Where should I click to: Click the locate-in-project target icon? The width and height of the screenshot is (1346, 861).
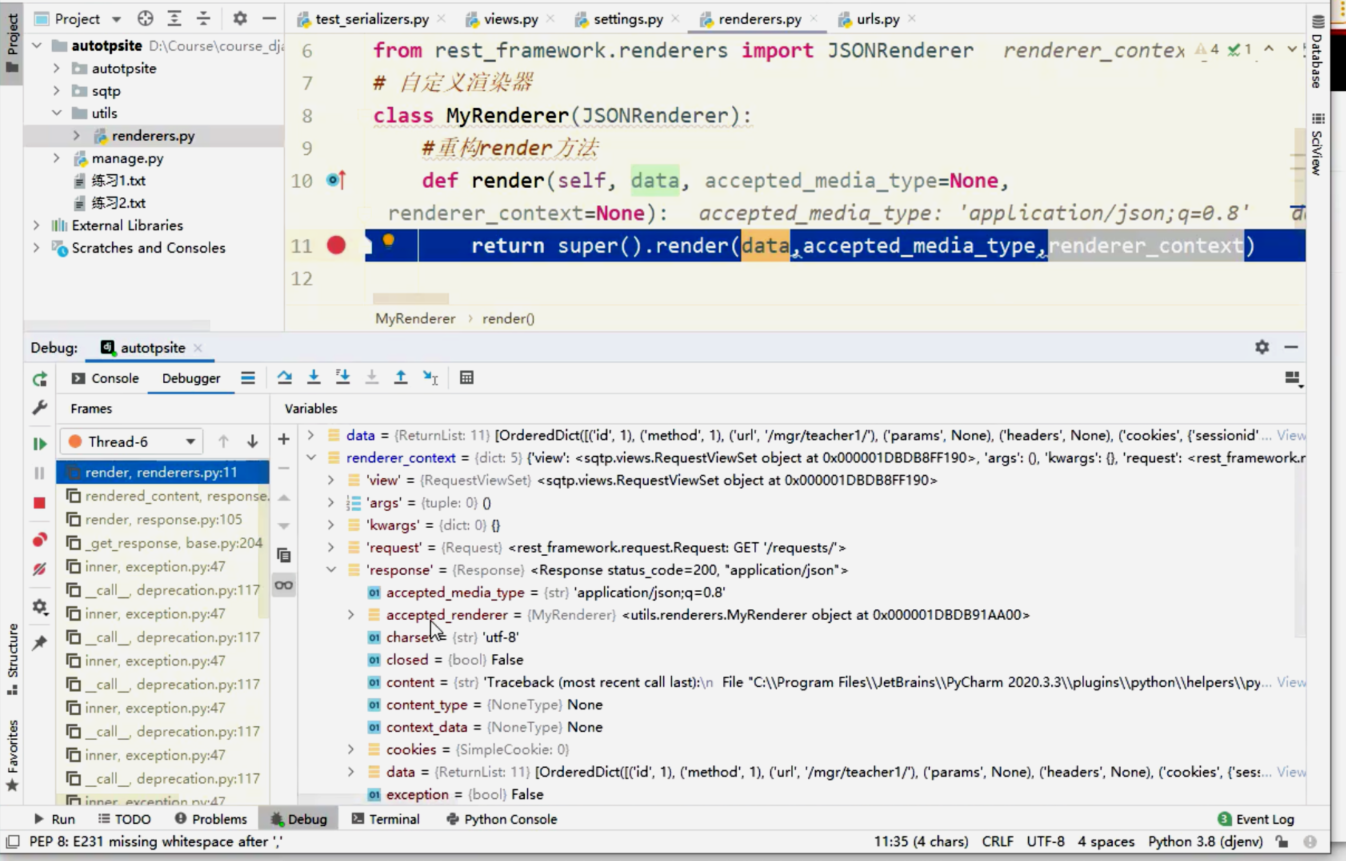pyautogui.click(x=145, y=18)
